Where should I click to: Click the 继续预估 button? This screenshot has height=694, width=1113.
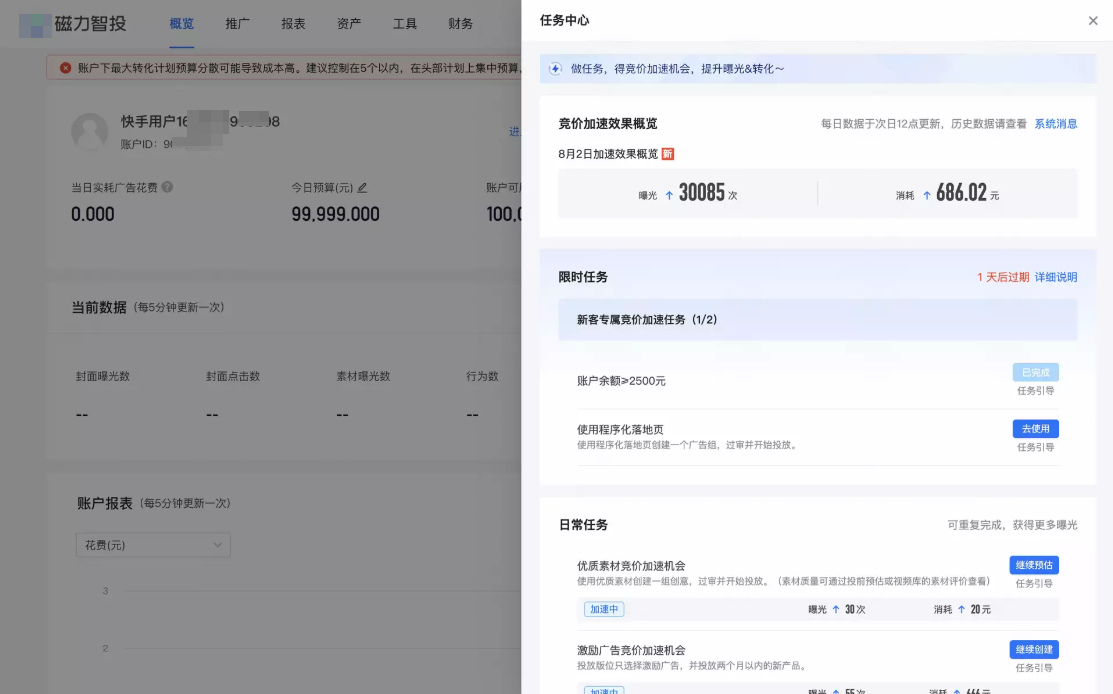point(1034,565)
